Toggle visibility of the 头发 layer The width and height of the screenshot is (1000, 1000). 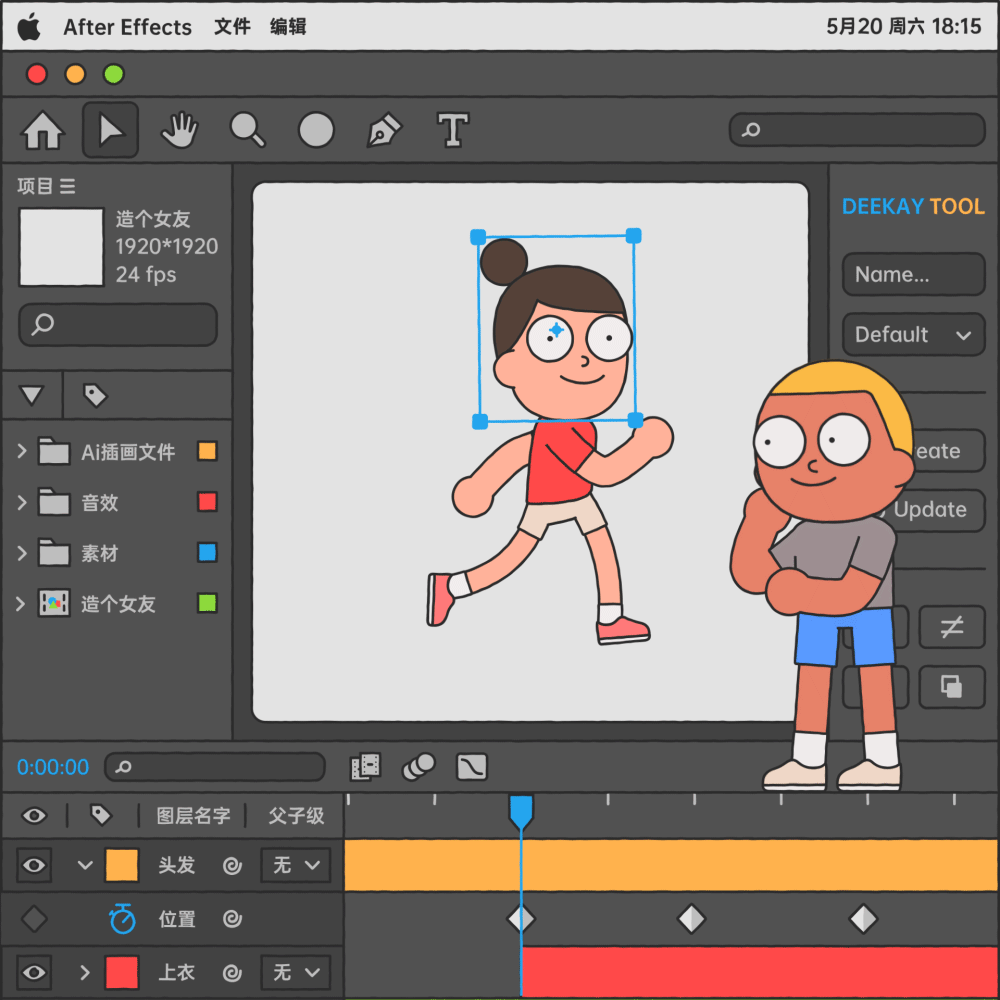pos(34,865)
